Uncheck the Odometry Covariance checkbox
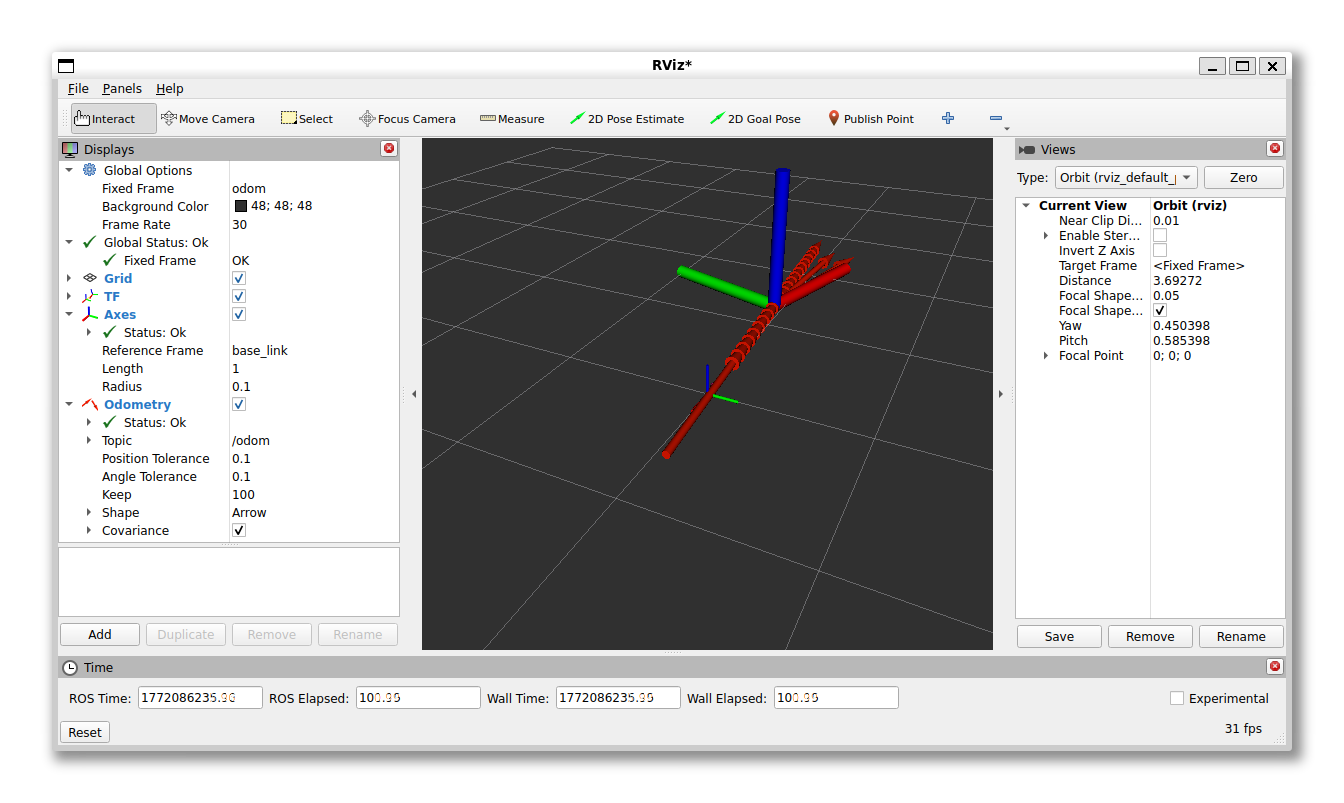This screenshot has height=803, width=1344. tap(239, 531)
